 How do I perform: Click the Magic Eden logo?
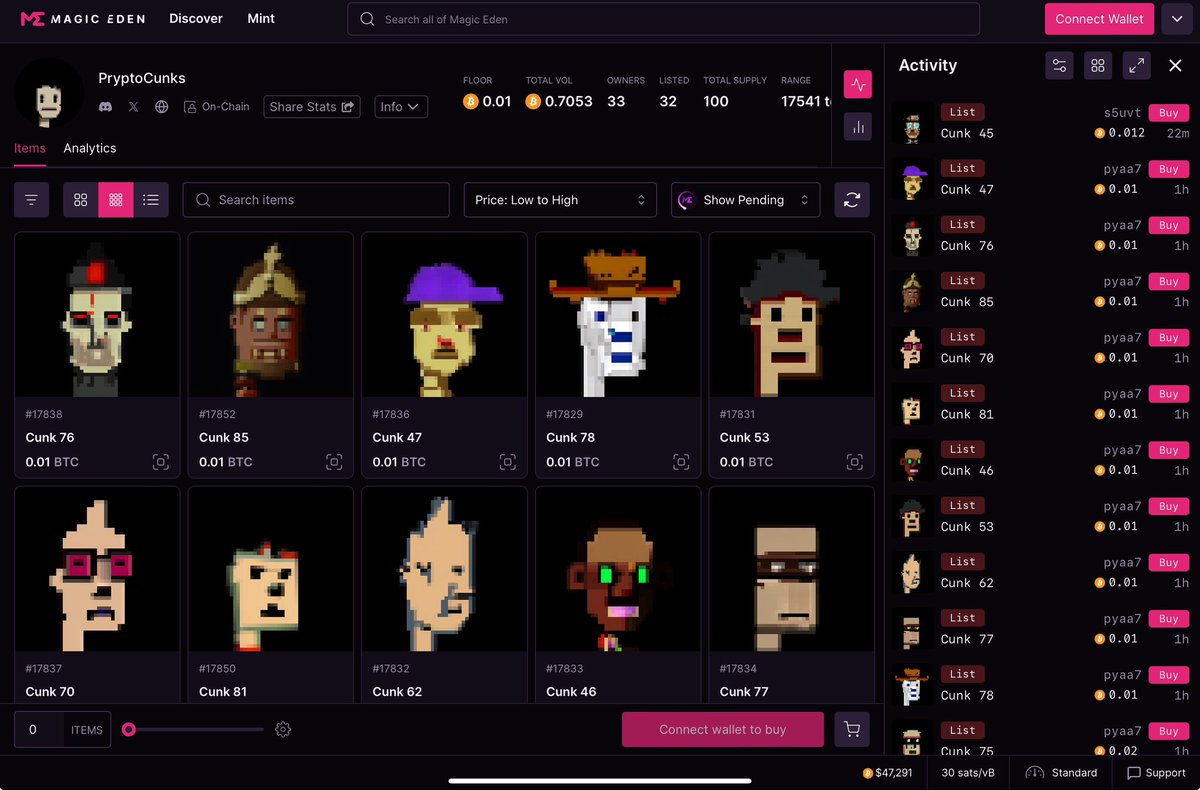click(x=81, y=19)
